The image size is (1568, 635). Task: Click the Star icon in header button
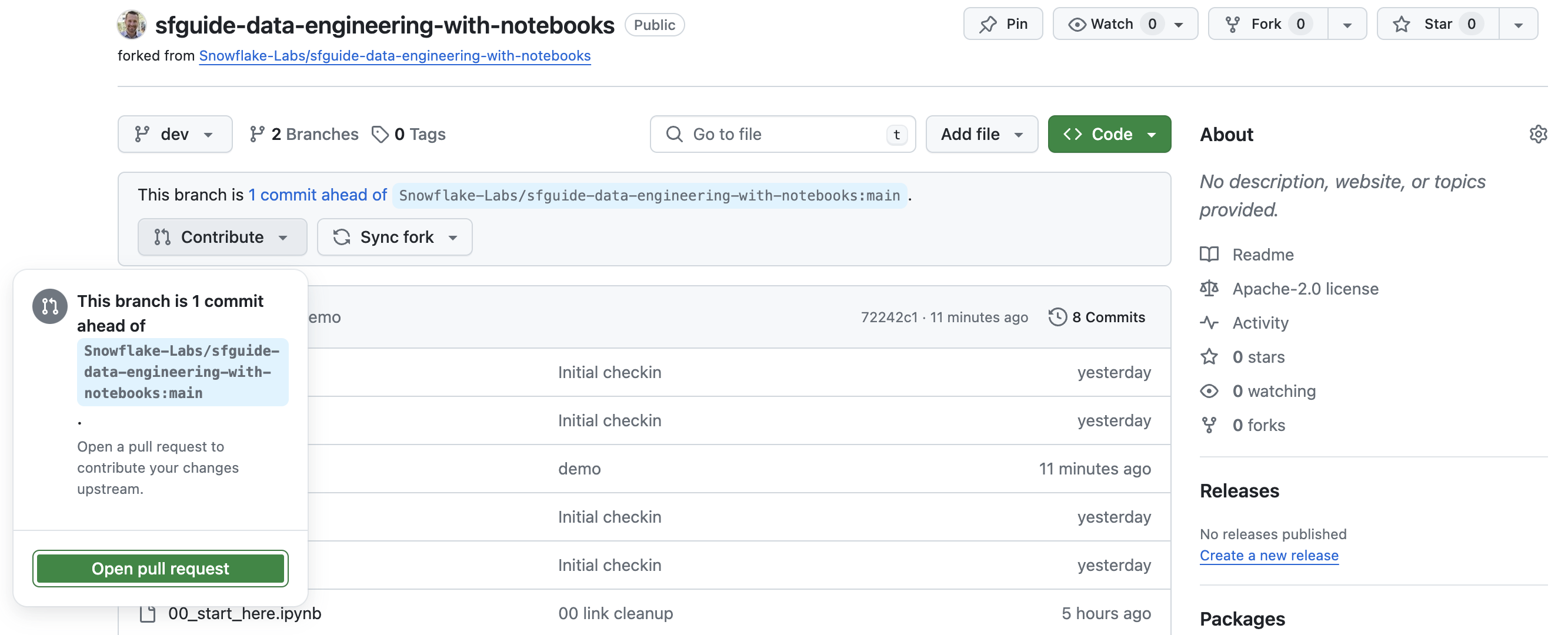[x=1401, y=24]
